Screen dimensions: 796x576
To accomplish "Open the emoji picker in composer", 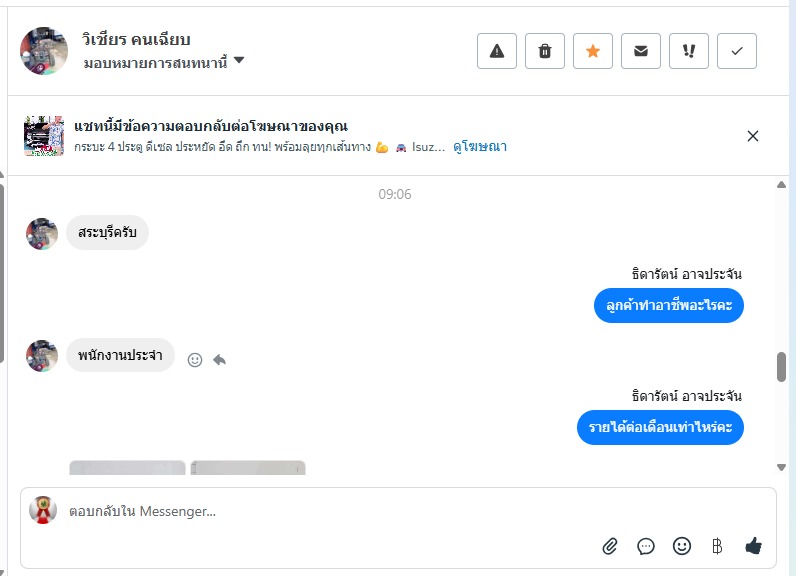I will point(682,546).
